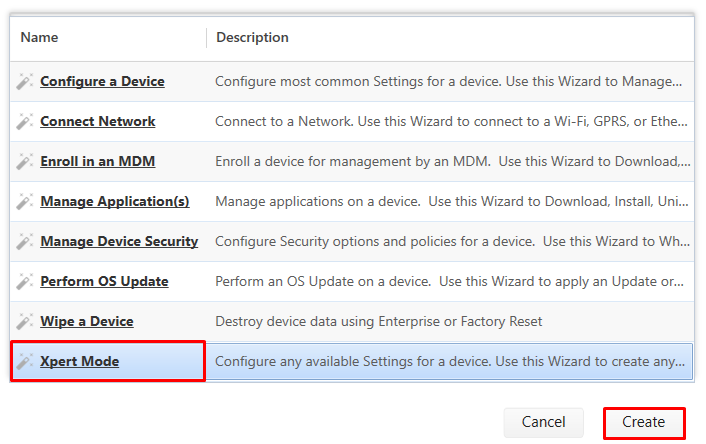Pick the Manage Application(s) wizard

click(115, 202)
